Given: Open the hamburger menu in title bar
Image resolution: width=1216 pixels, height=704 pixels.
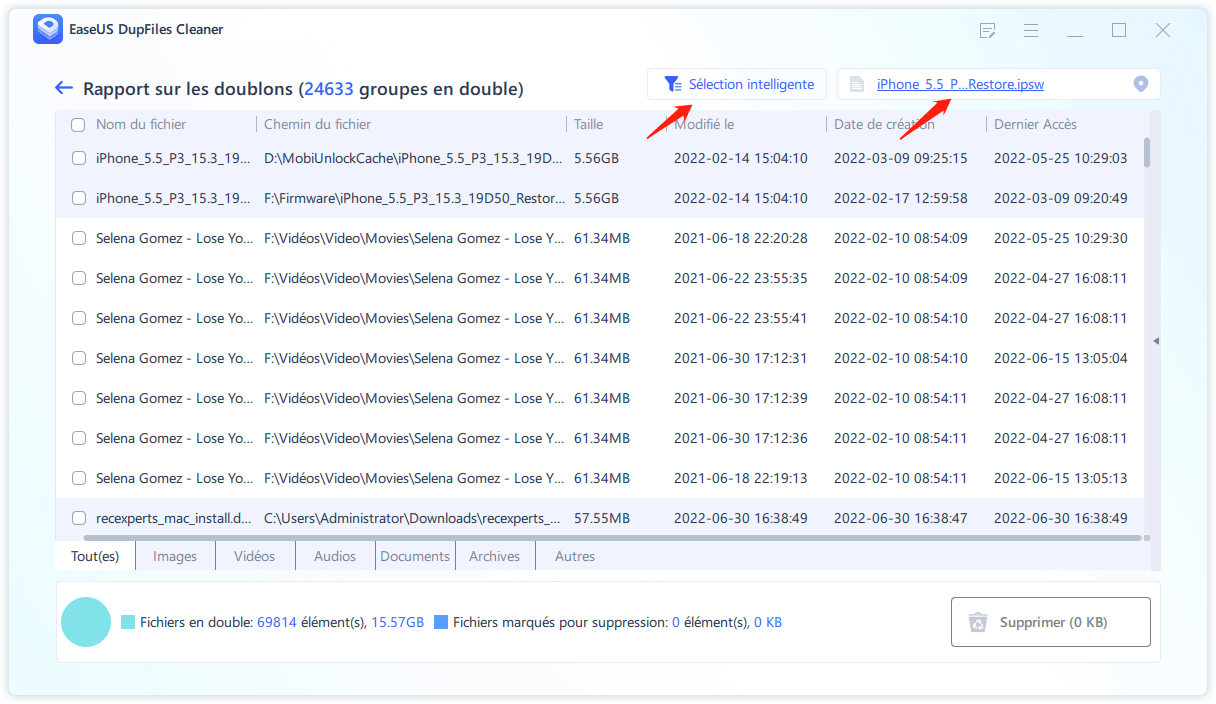Looking at the screenshot, I should [x=1031, y=31].
